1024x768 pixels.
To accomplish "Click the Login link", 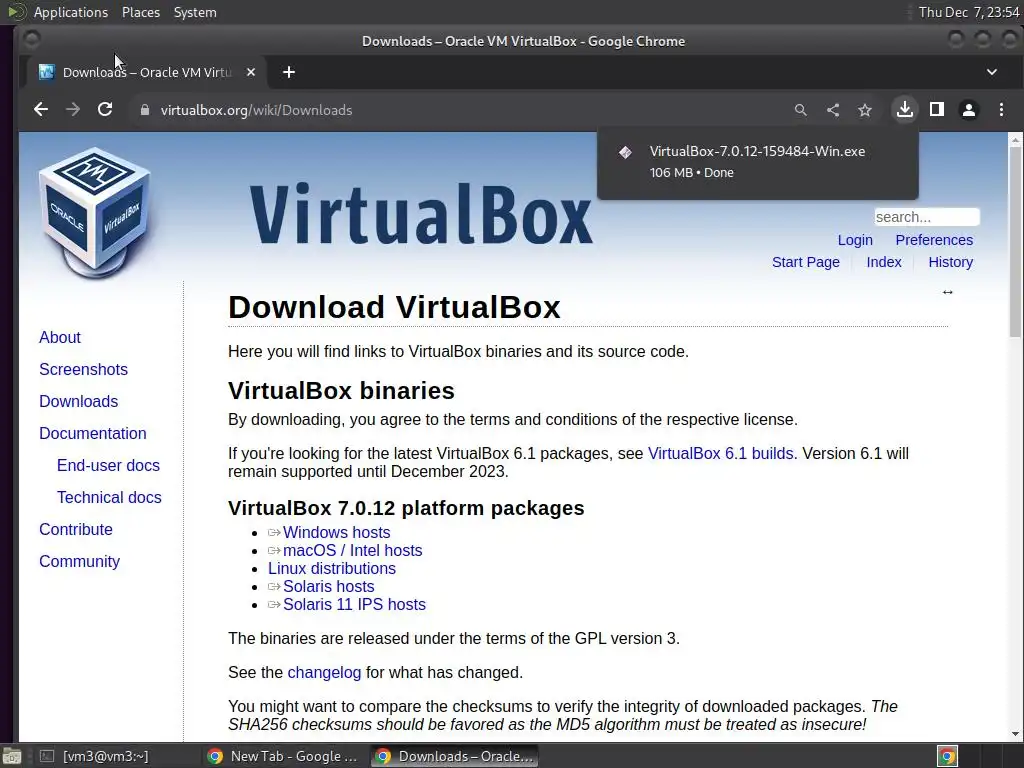I will (855, 240).
